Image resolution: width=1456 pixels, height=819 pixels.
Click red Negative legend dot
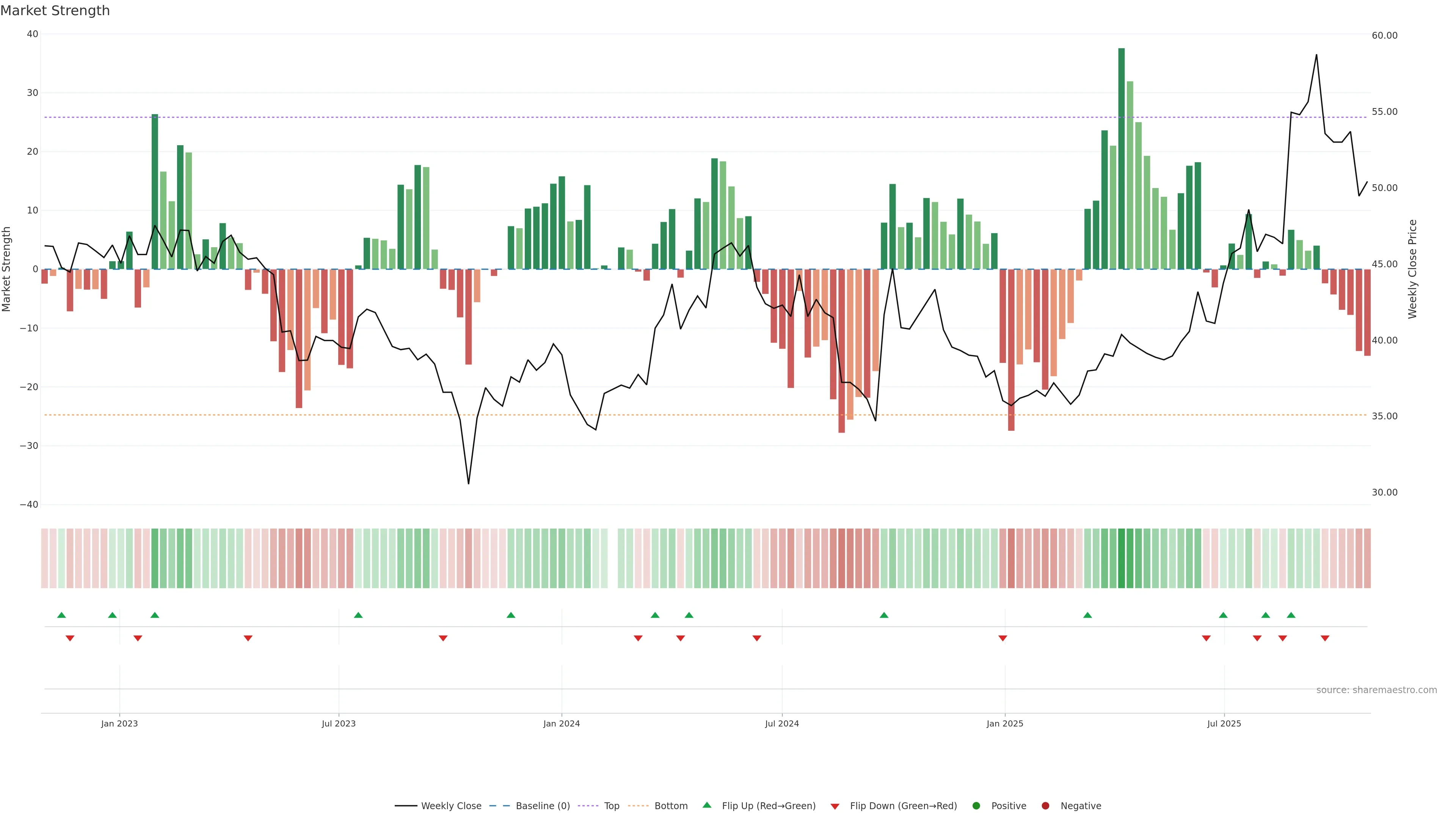tap(1046, 806)
